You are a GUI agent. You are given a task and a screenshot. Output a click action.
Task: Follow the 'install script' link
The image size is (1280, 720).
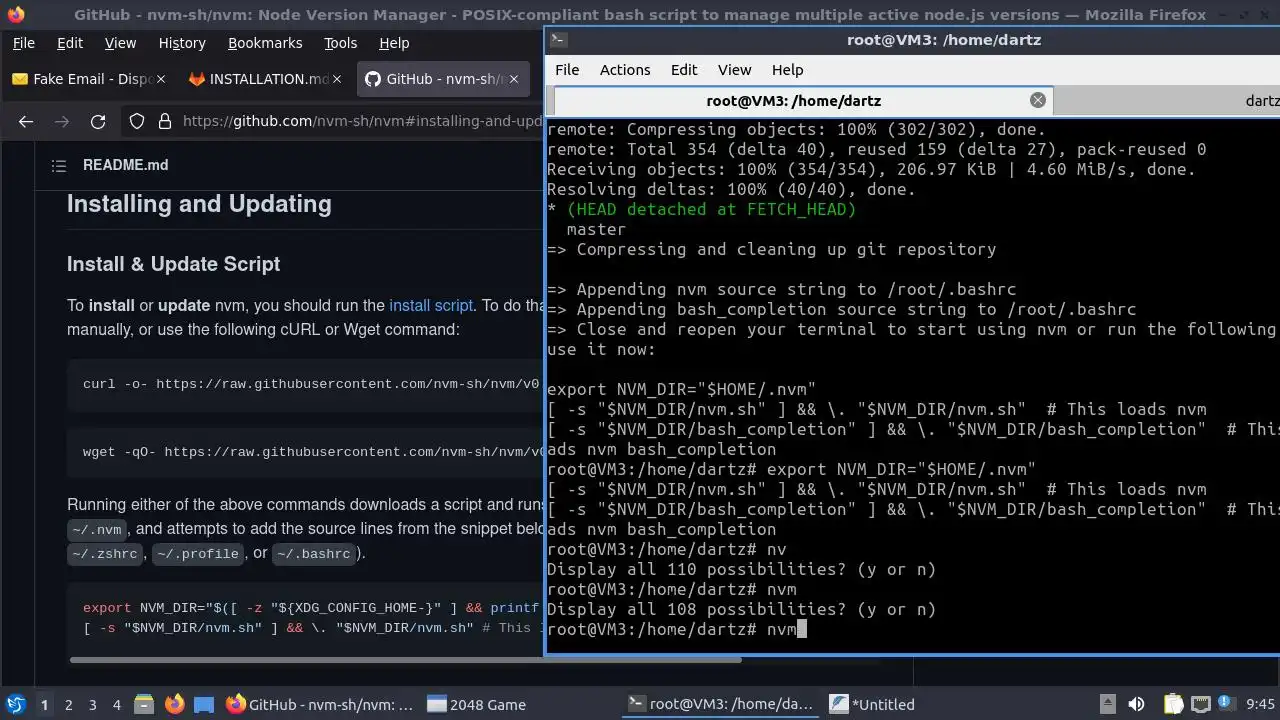(431, 305)
